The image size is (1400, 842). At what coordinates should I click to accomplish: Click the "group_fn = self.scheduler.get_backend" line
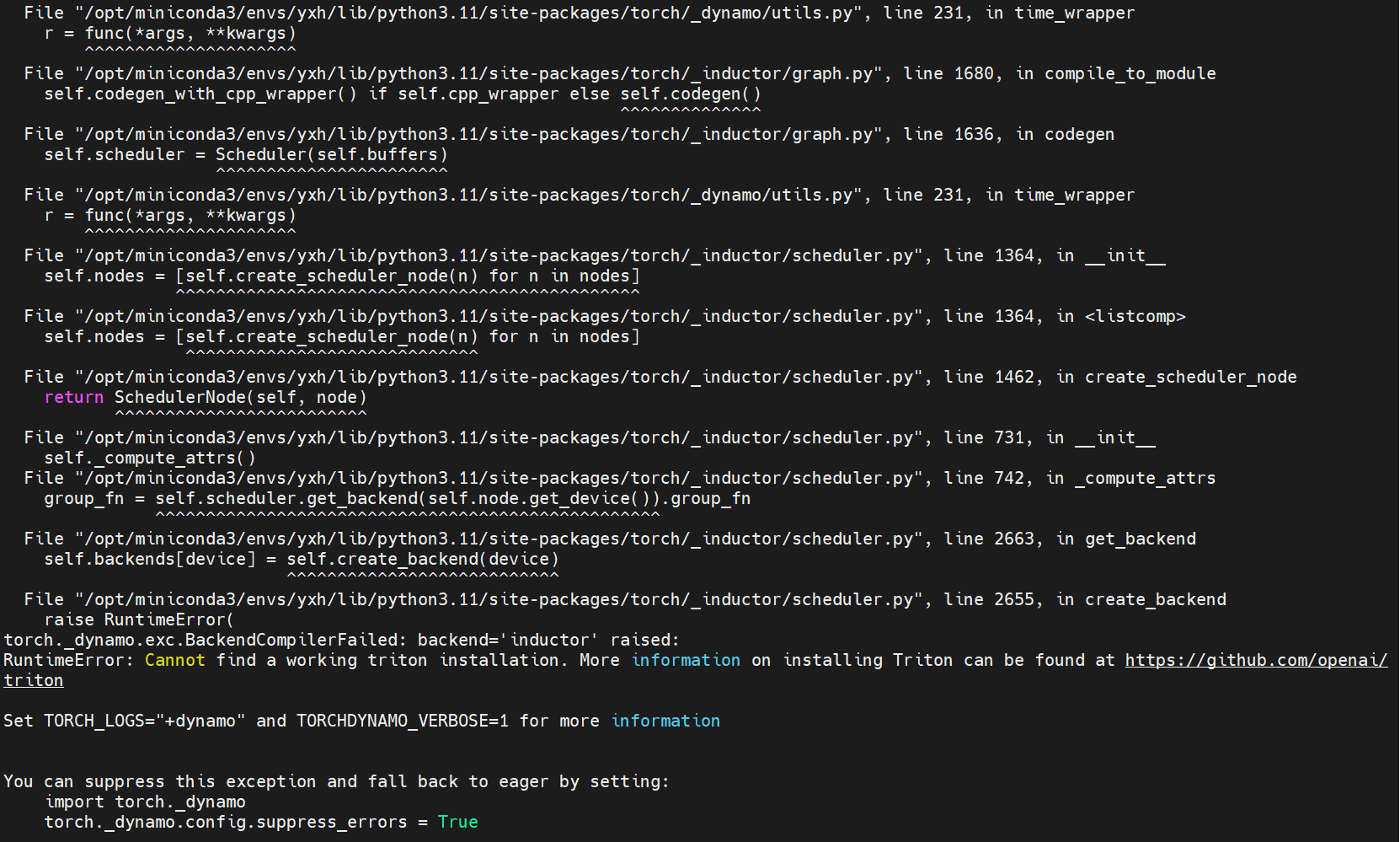398,498
